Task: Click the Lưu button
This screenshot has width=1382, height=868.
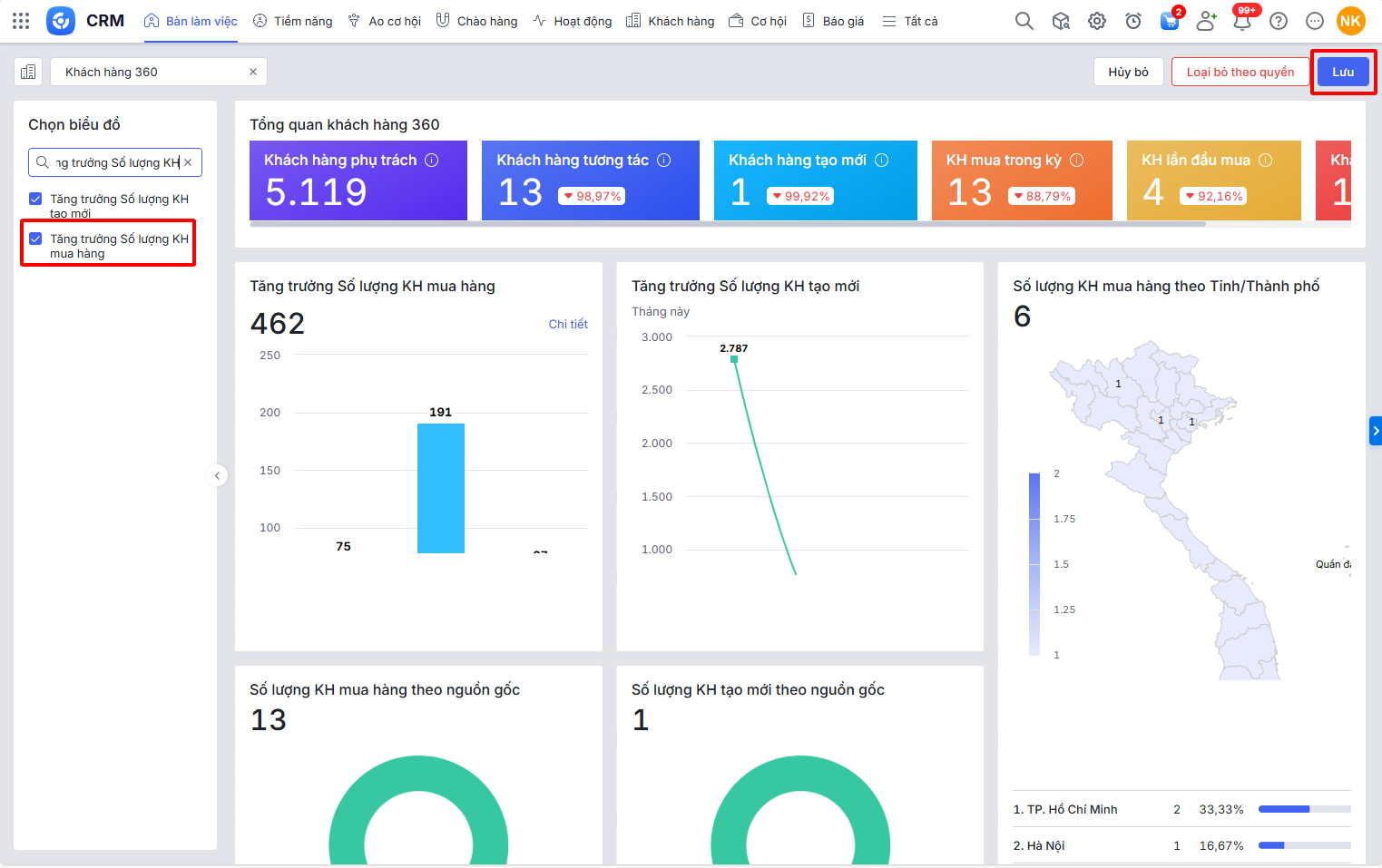Action: coord(1342,72)
